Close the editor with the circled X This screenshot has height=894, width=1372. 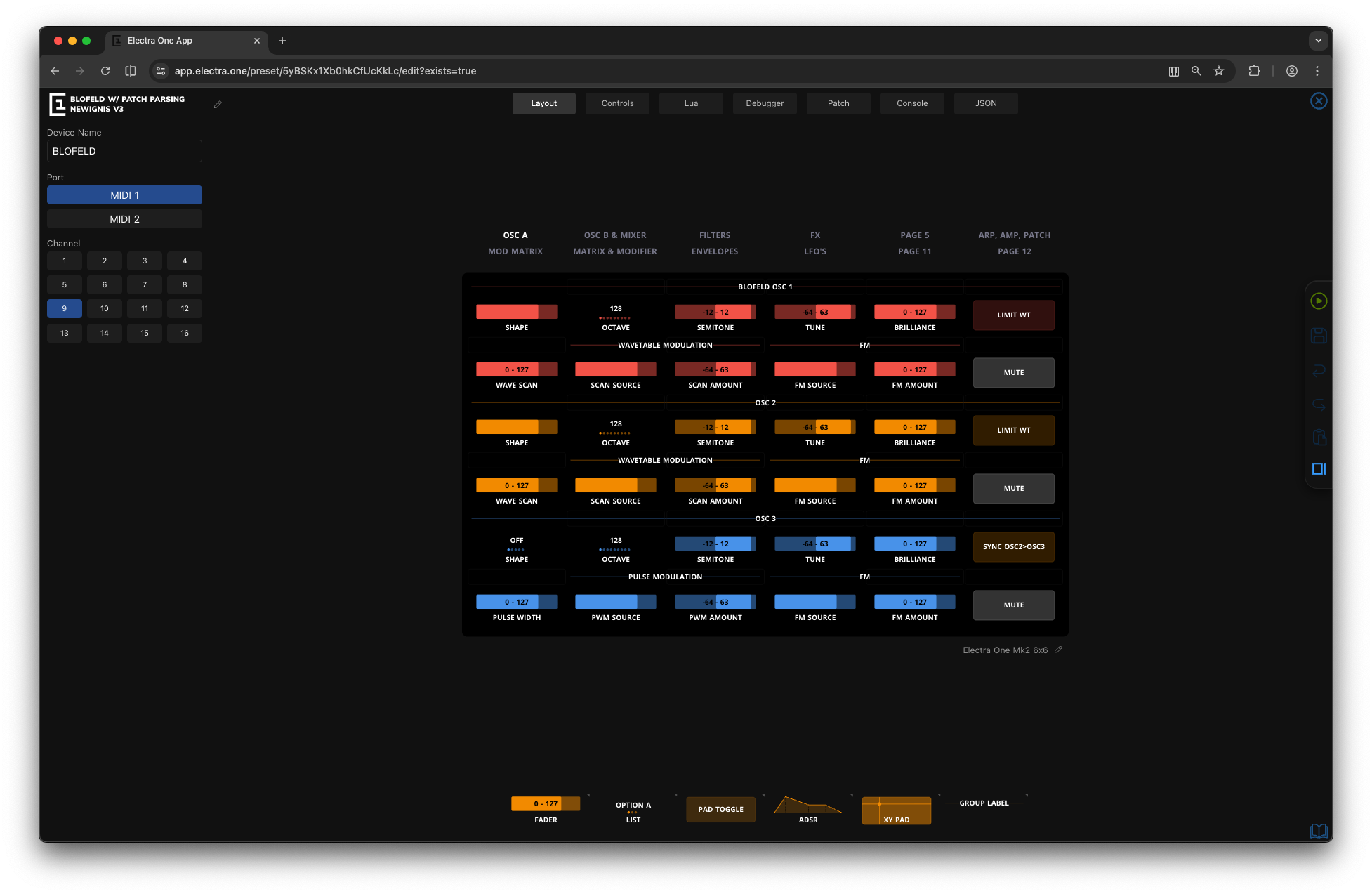pyautogui.click(x=1319, y=101)
